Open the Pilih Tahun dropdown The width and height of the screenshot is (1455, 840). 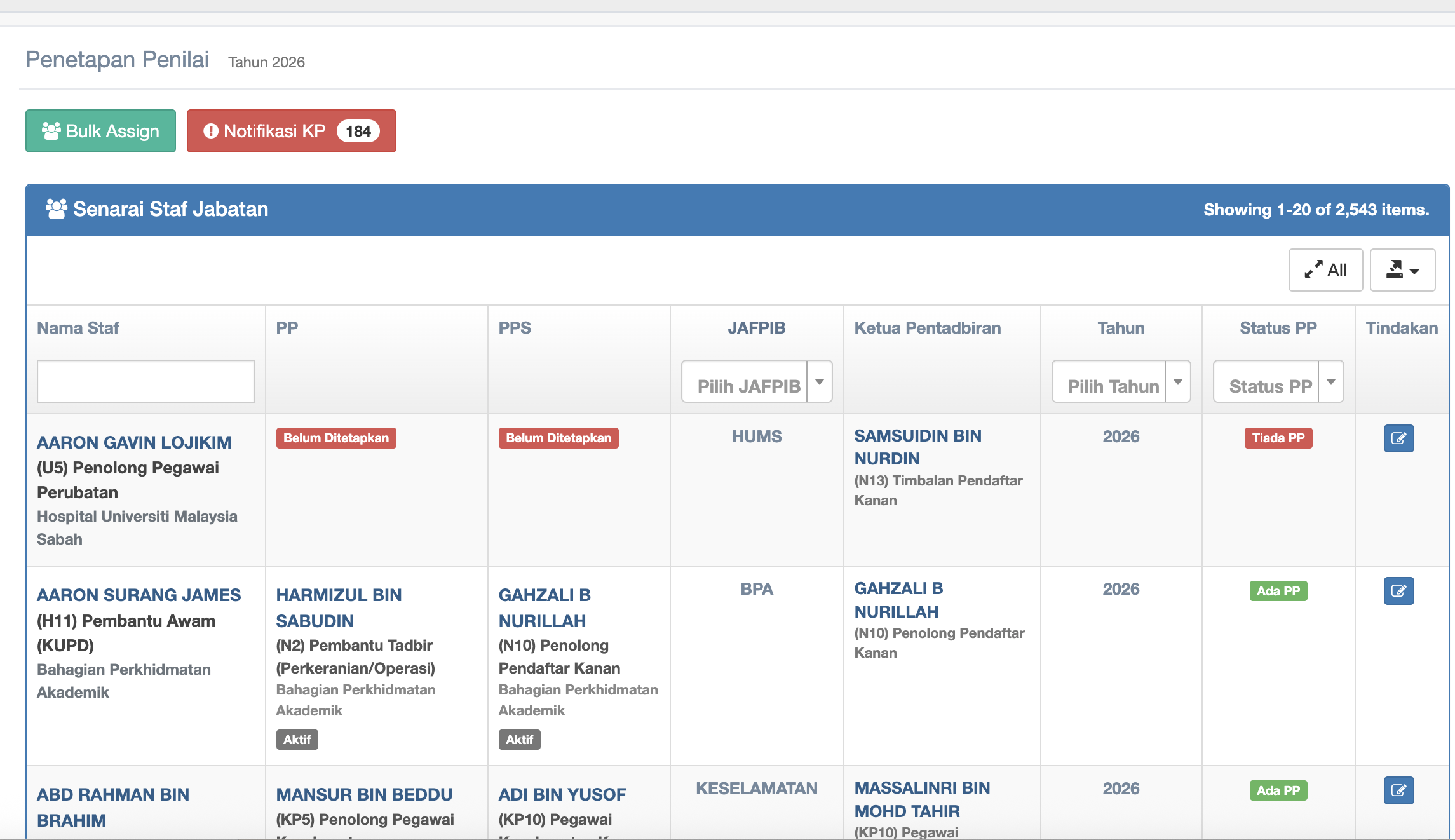click(x=1120, y=382)
